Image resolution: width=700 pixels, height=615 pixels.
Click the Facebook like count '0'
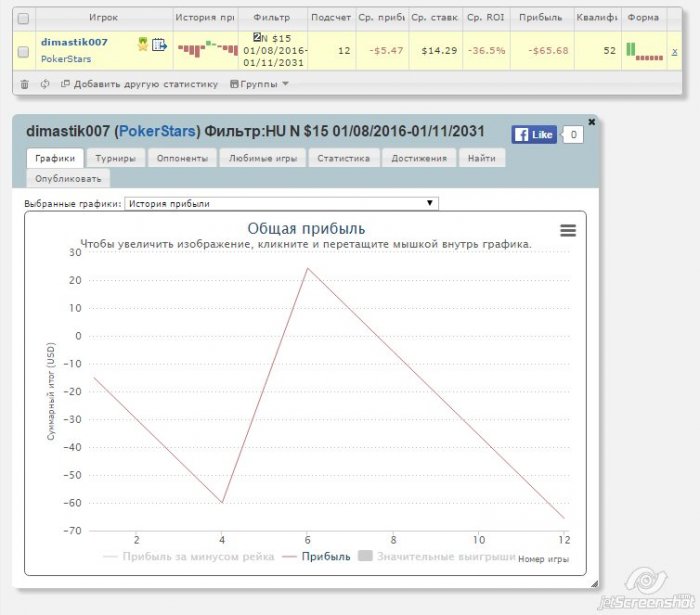(x=573, y=134)
